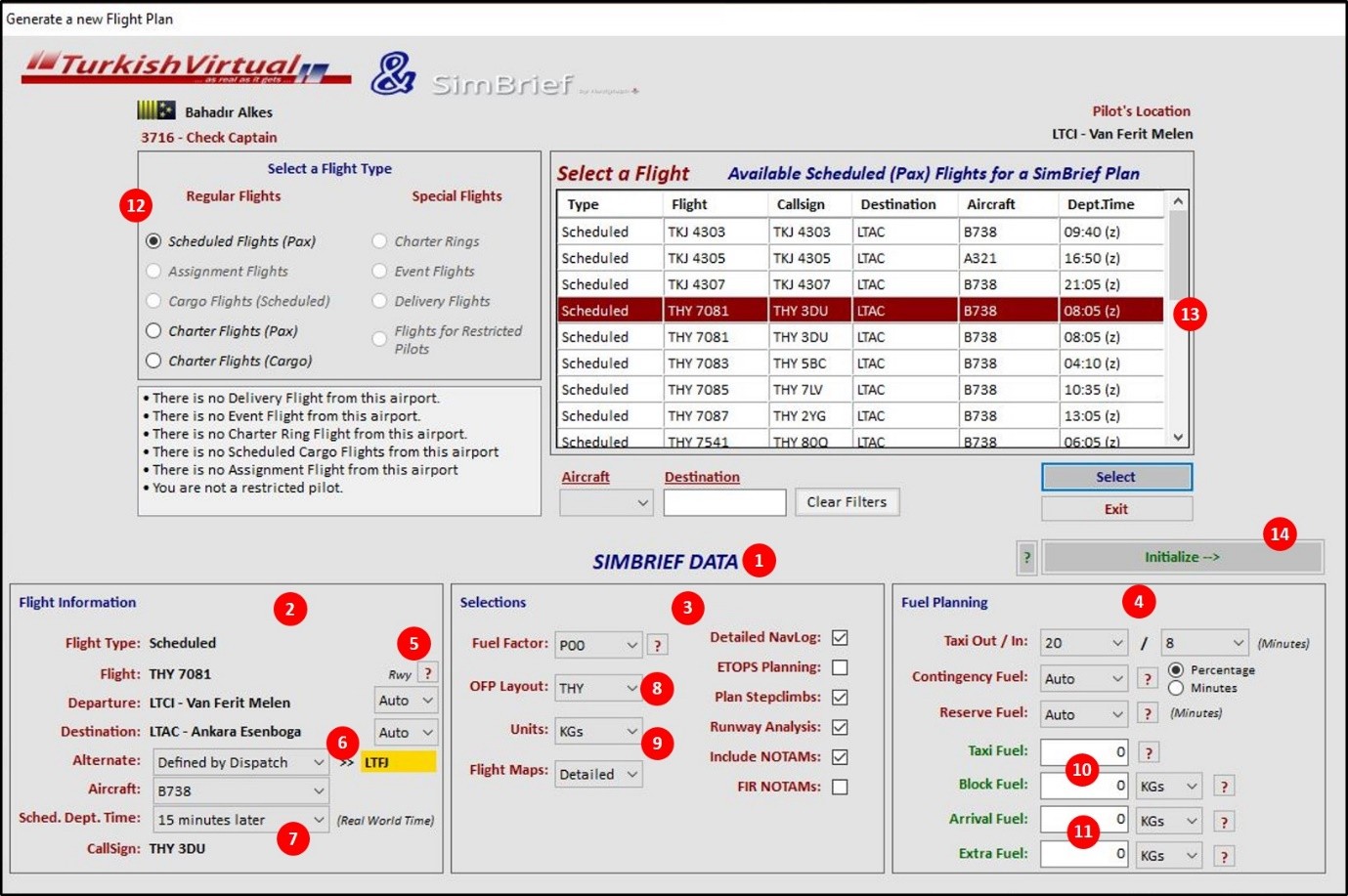Screen dimensions: 1348x896
Task: Click the Destination filter text field
Action: pos(724,502)
